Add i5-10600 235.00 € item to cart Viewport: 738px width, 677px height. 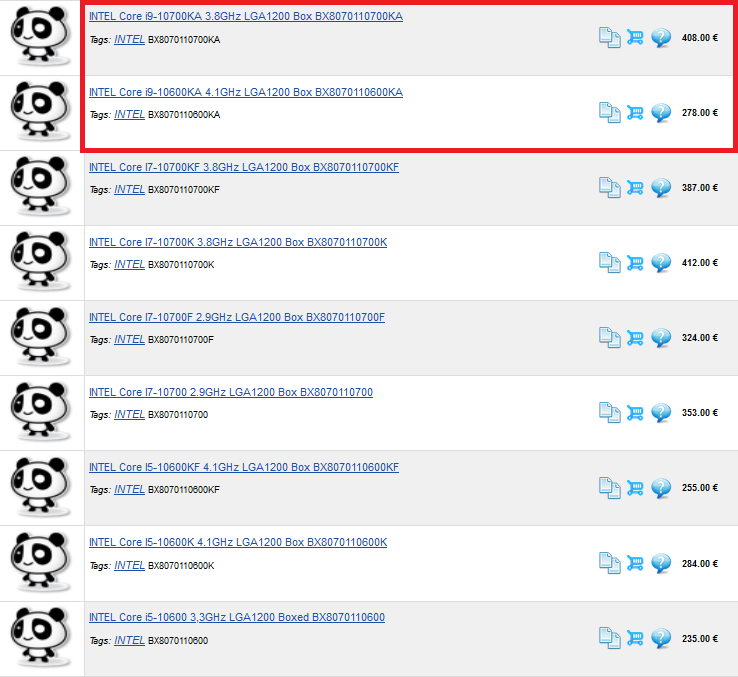635,638
